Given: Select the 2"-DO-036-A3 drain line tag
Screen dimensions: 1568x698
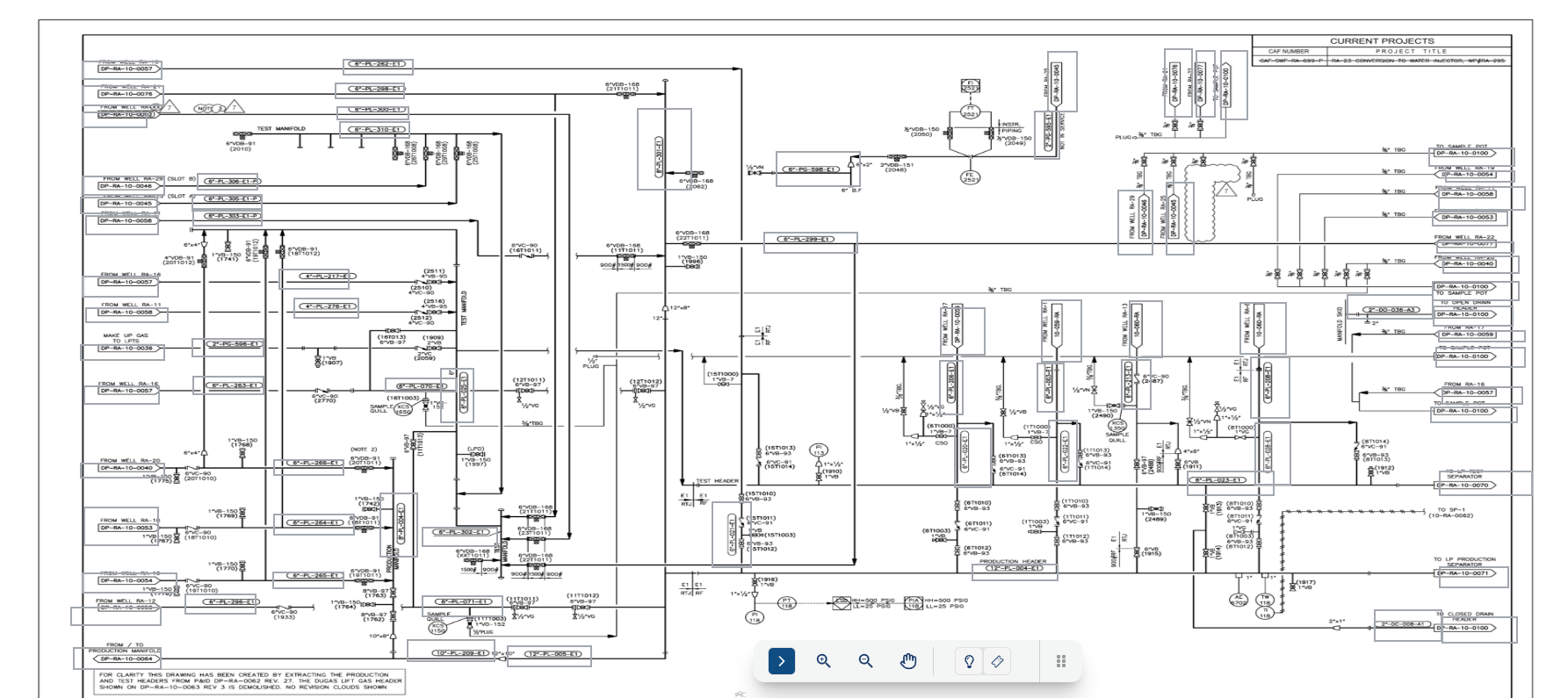Looking at the screenshot, I should pos(1392,310).
